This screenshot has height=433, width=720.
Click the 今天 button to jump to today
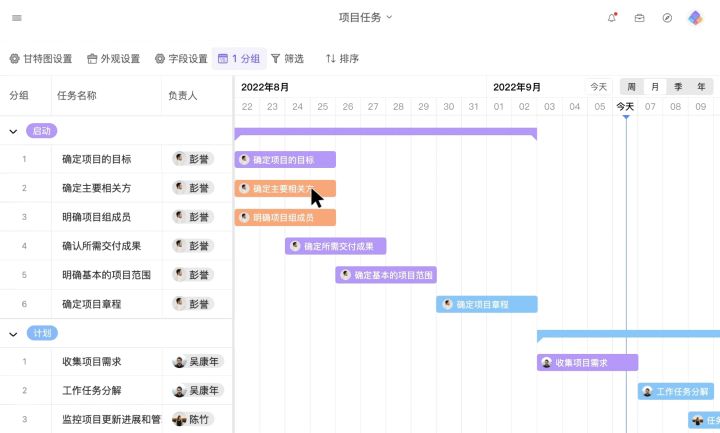coord(598,87)
